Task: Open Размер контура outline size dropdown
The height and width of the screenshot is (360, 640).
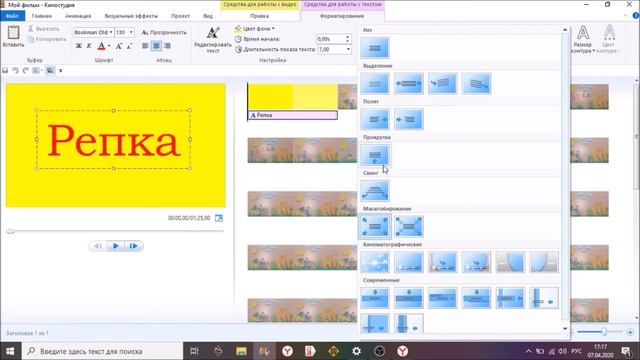Action: tap(583, 40)
